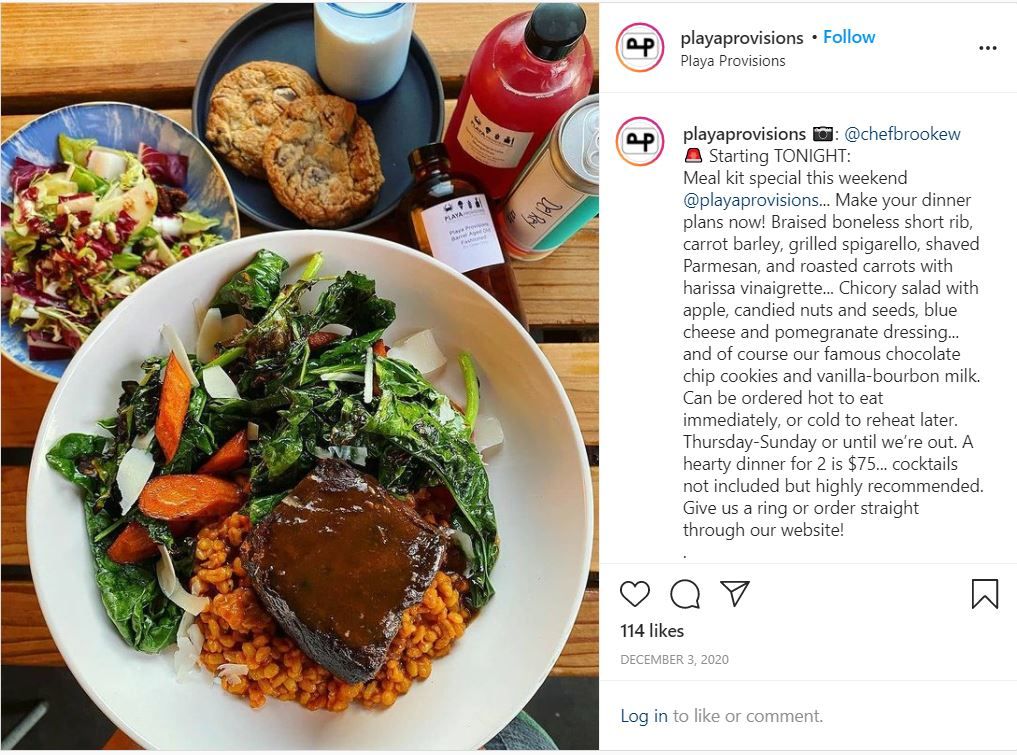Screen dimensions: 1017x755
Task: Open comments via the speech bubble icon
Action: [685, 593]
